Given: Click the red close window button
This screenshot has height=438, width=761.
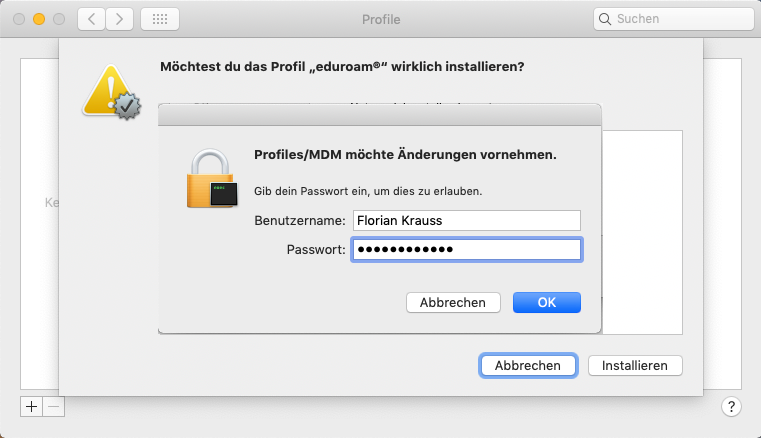Looking at the screenshot, I should pos(20,19).
